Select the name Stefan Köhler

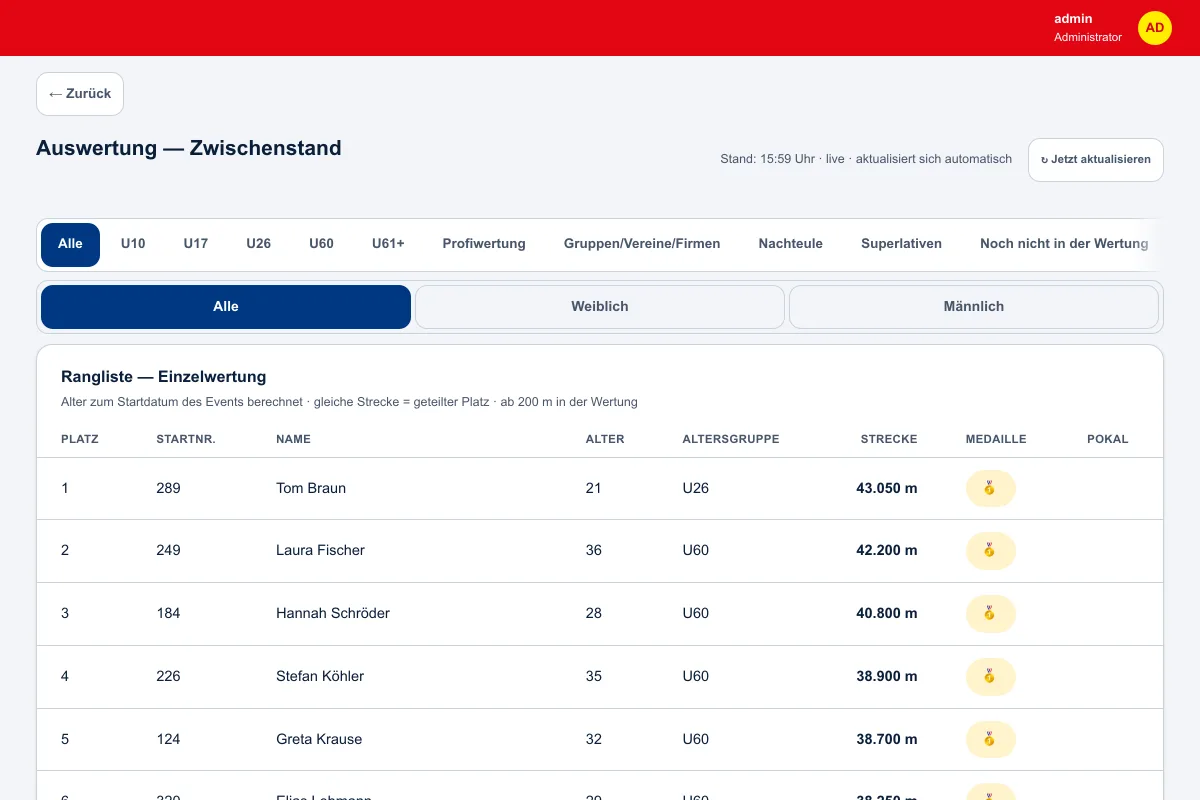coord(320,677)
